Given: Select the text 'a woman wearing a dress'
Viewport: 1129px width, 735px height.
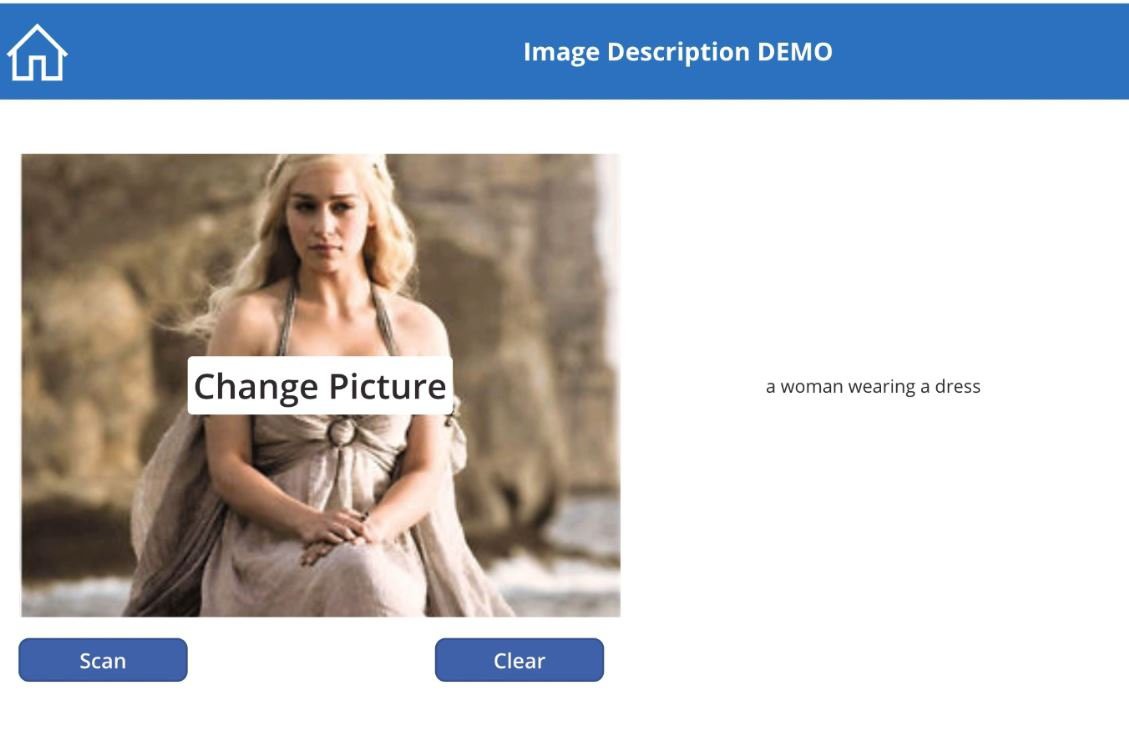Looking at the screenshot, I should coord(873,387).
